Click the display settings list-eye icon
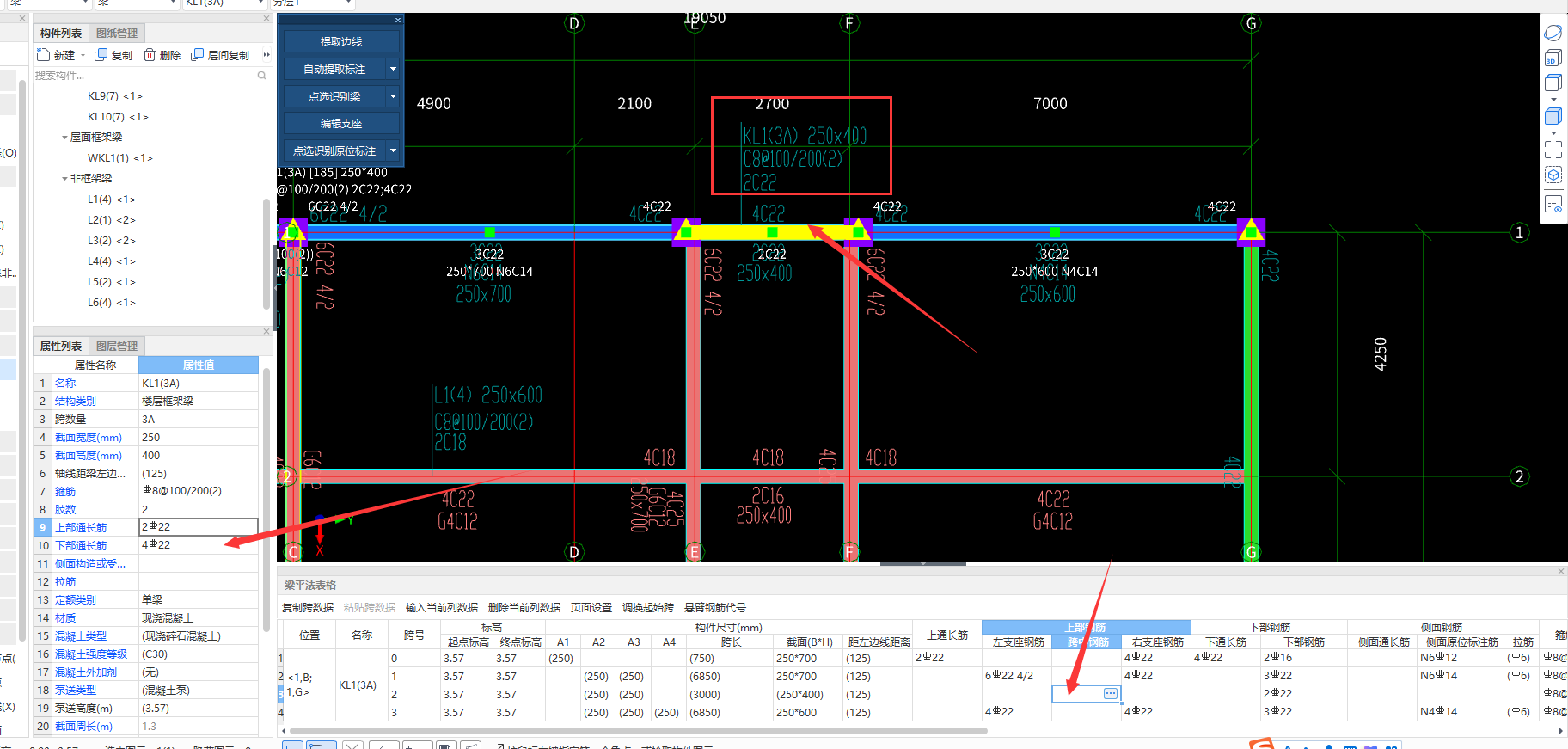The height and width of the screenshot is (749, 1568). (x=1553, y=205)
